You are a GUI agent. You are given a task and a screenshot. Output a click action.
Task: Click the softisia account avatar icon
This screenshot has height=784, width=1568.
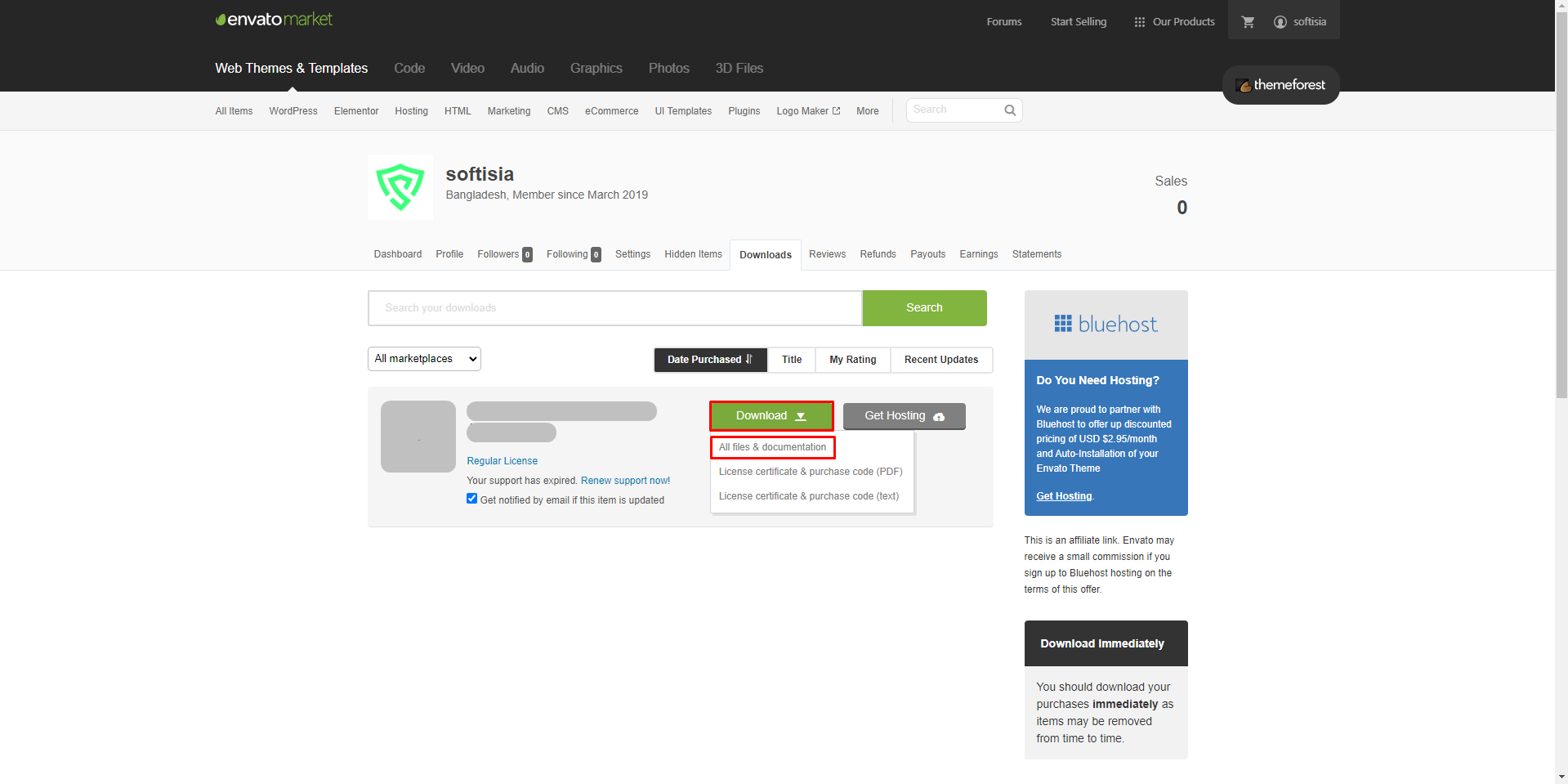pyautogui.click(x=1280, y=21)
